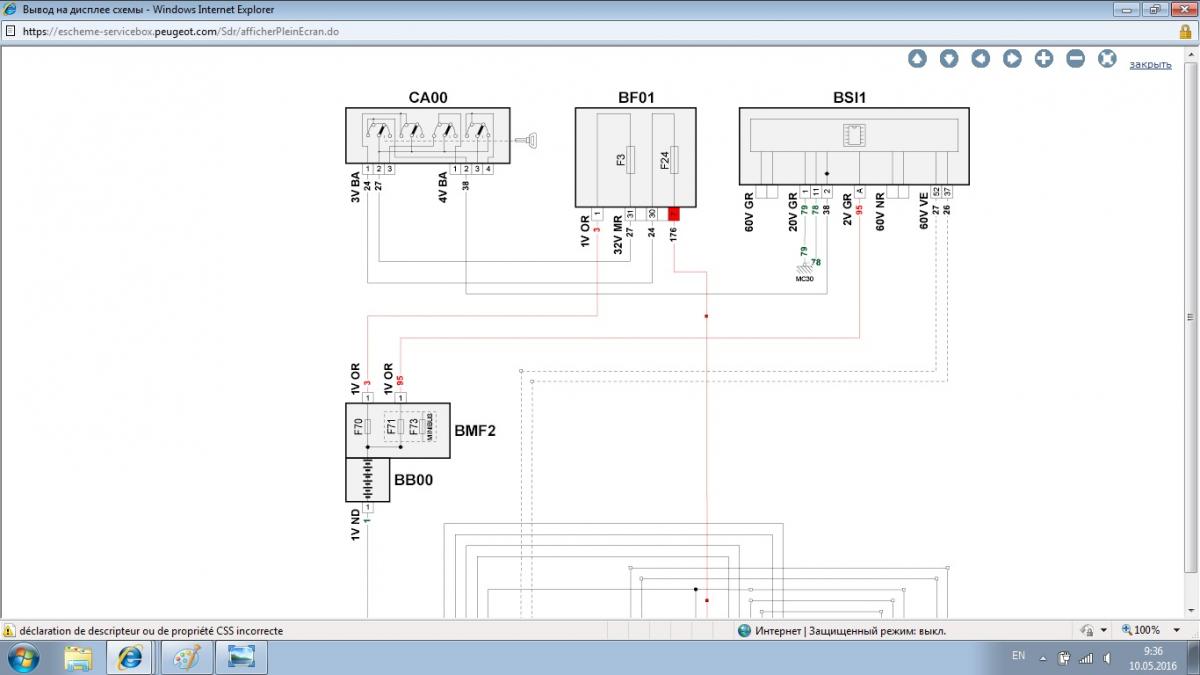This screenshot has height=675, width=1200.
Task: Fit the schematic to screen with the expand icon
Action: (x=1107, y=59)
